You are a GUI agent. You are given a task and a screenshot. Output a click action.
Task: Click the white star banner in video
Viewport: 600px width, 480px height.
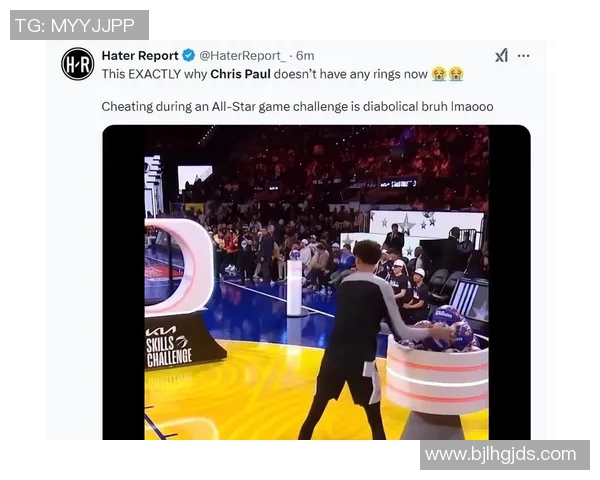(426, 223)
